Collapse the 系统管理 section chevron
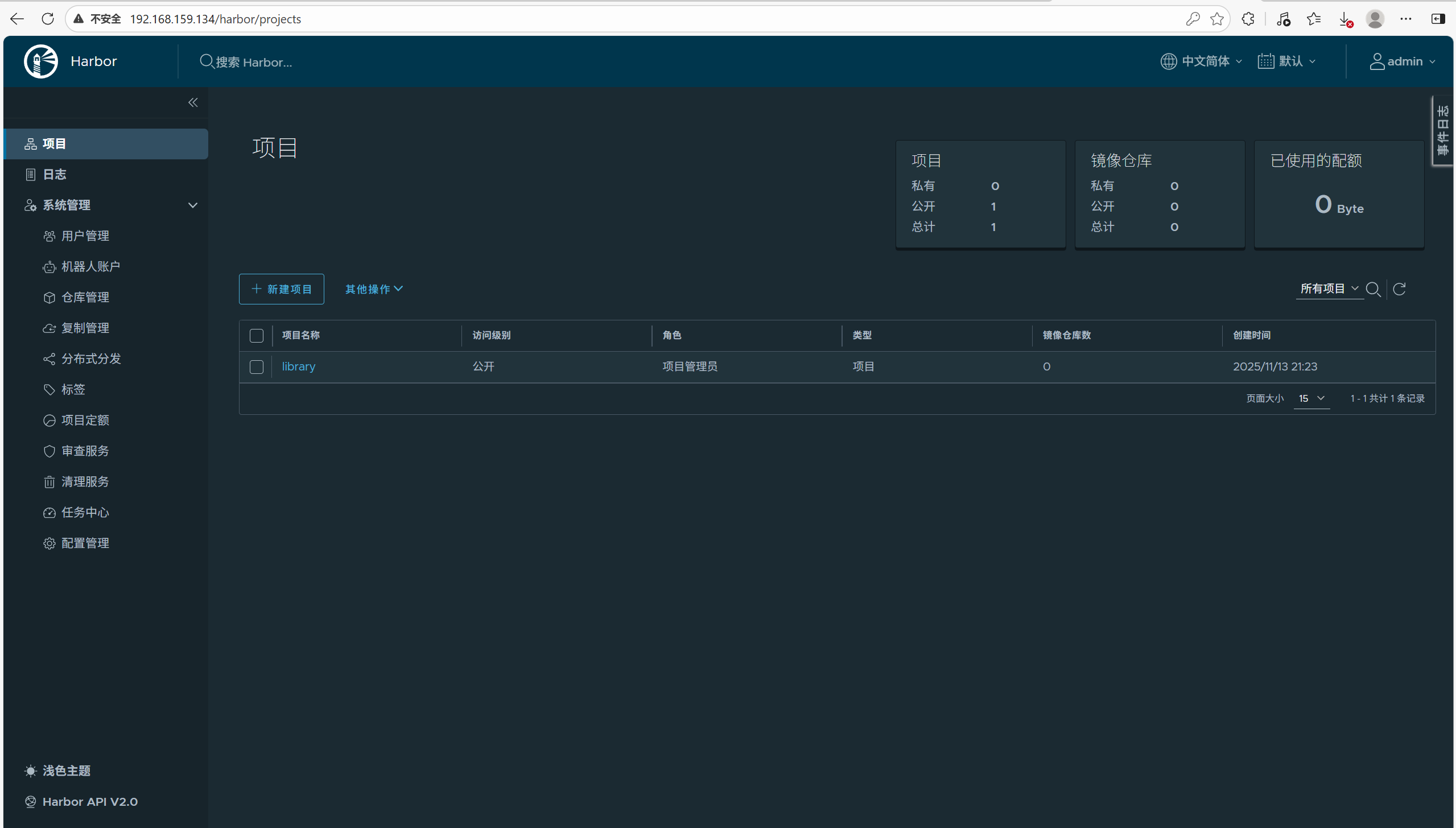 pos(193,205)
